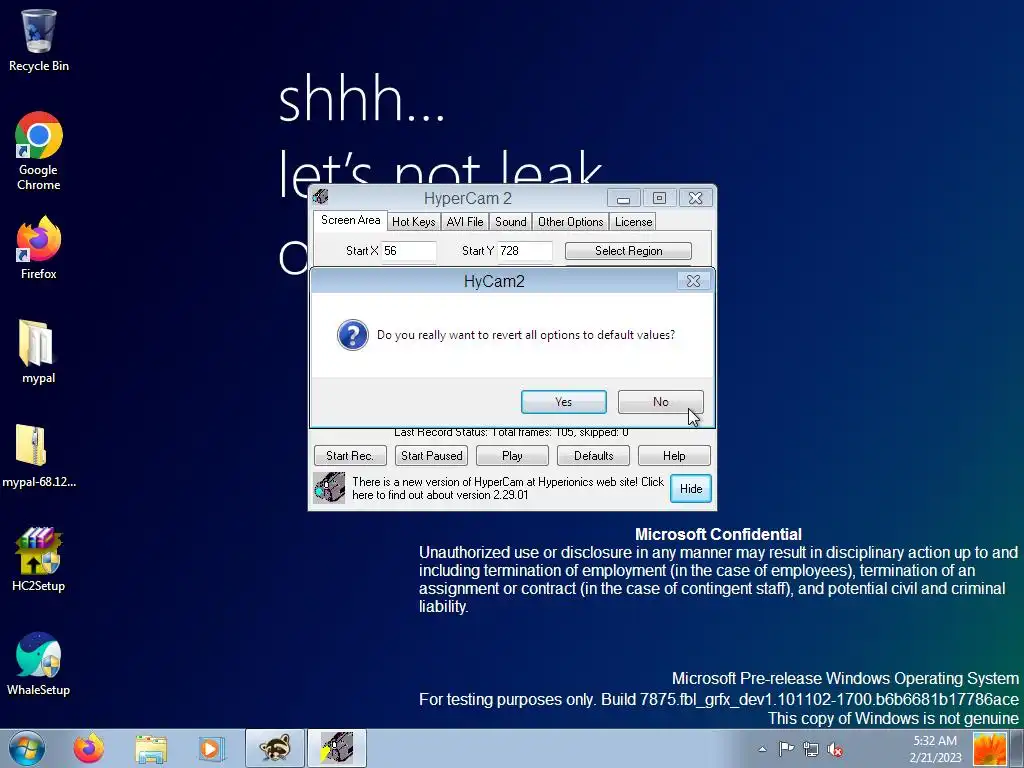The width and height of the screenshot is (1024, 768).
Task: Switch to the Sound tab
Action: 510,222
